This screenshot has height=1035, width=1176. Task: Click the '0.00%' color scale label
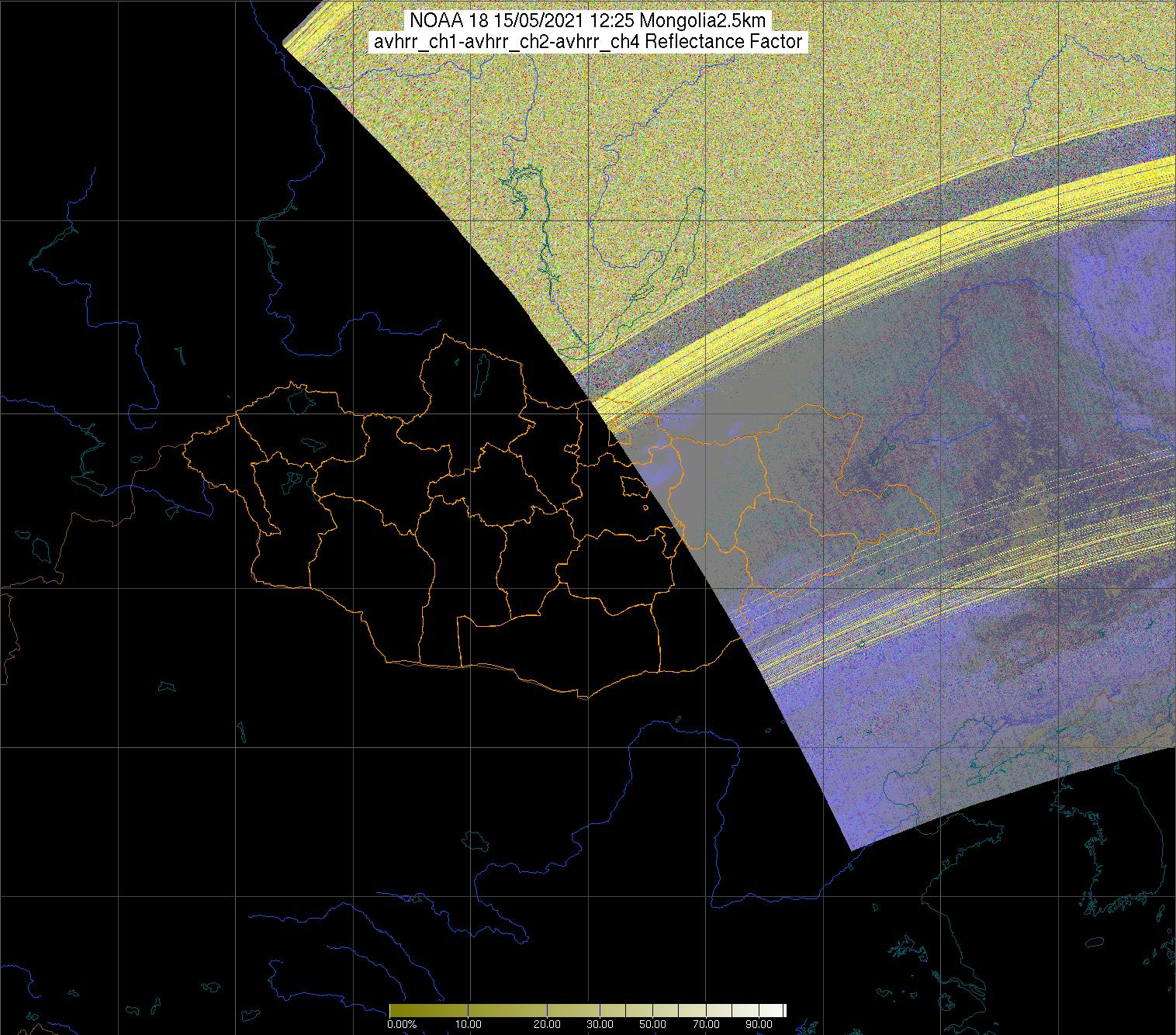(x=402, y=1024)
